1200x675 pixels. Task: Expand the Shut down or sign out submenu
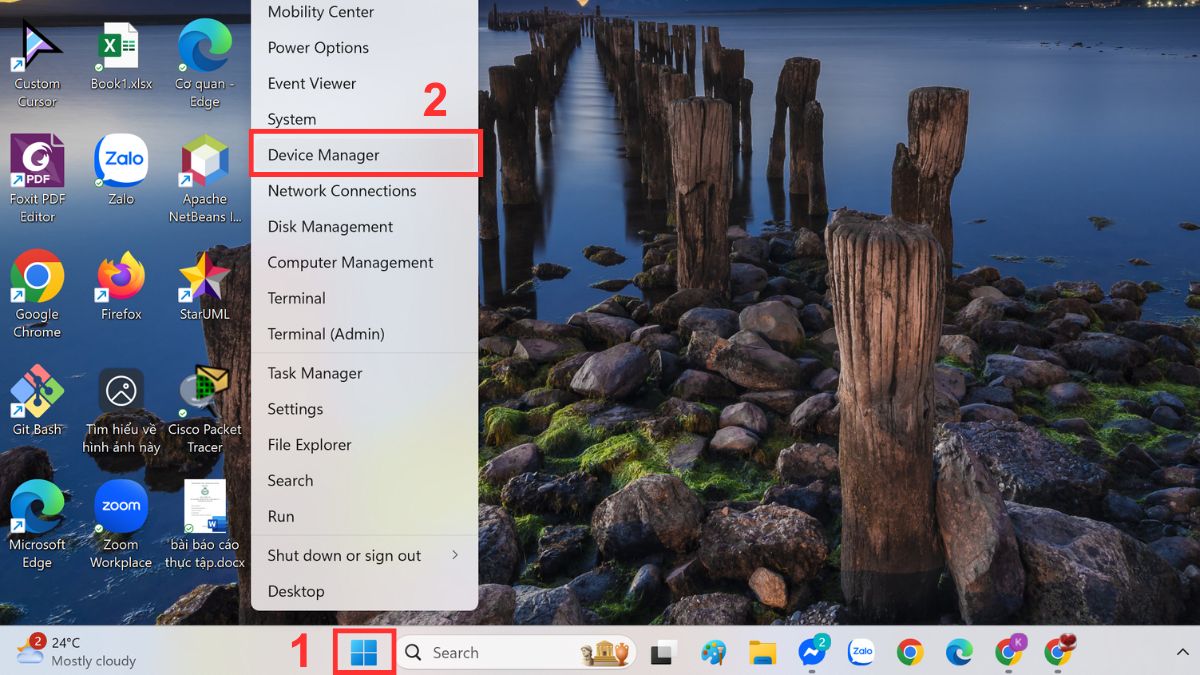(x=364, y=555)
